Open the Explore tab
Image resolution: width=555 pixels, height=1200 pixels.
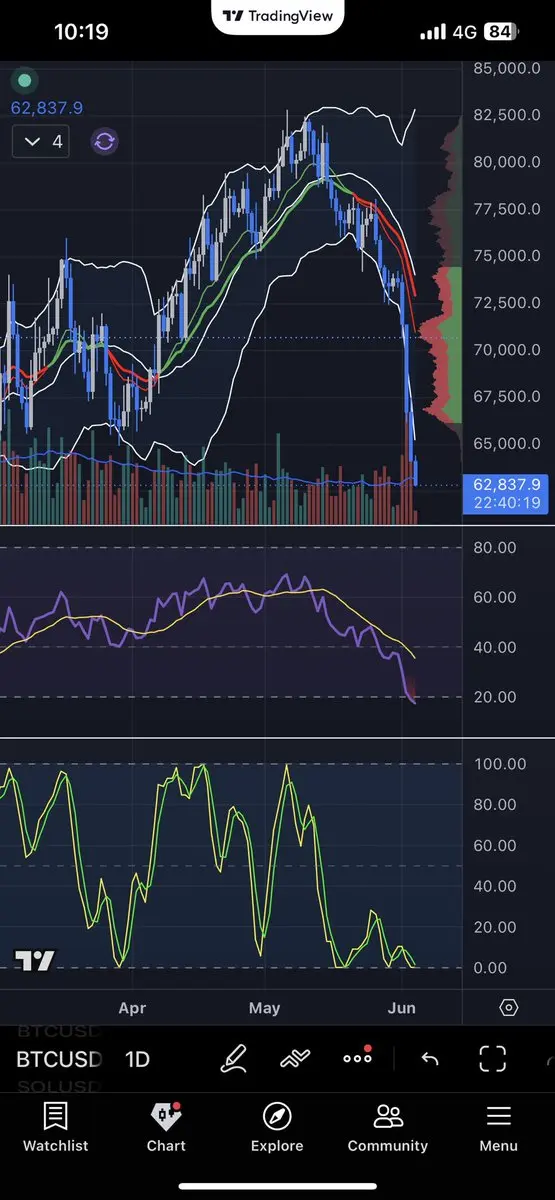click(277, 1127)
